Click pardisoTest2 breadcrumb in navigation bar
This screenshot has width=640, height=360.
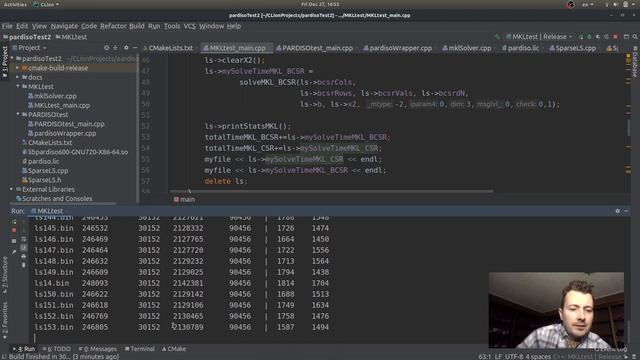point(27,37)
